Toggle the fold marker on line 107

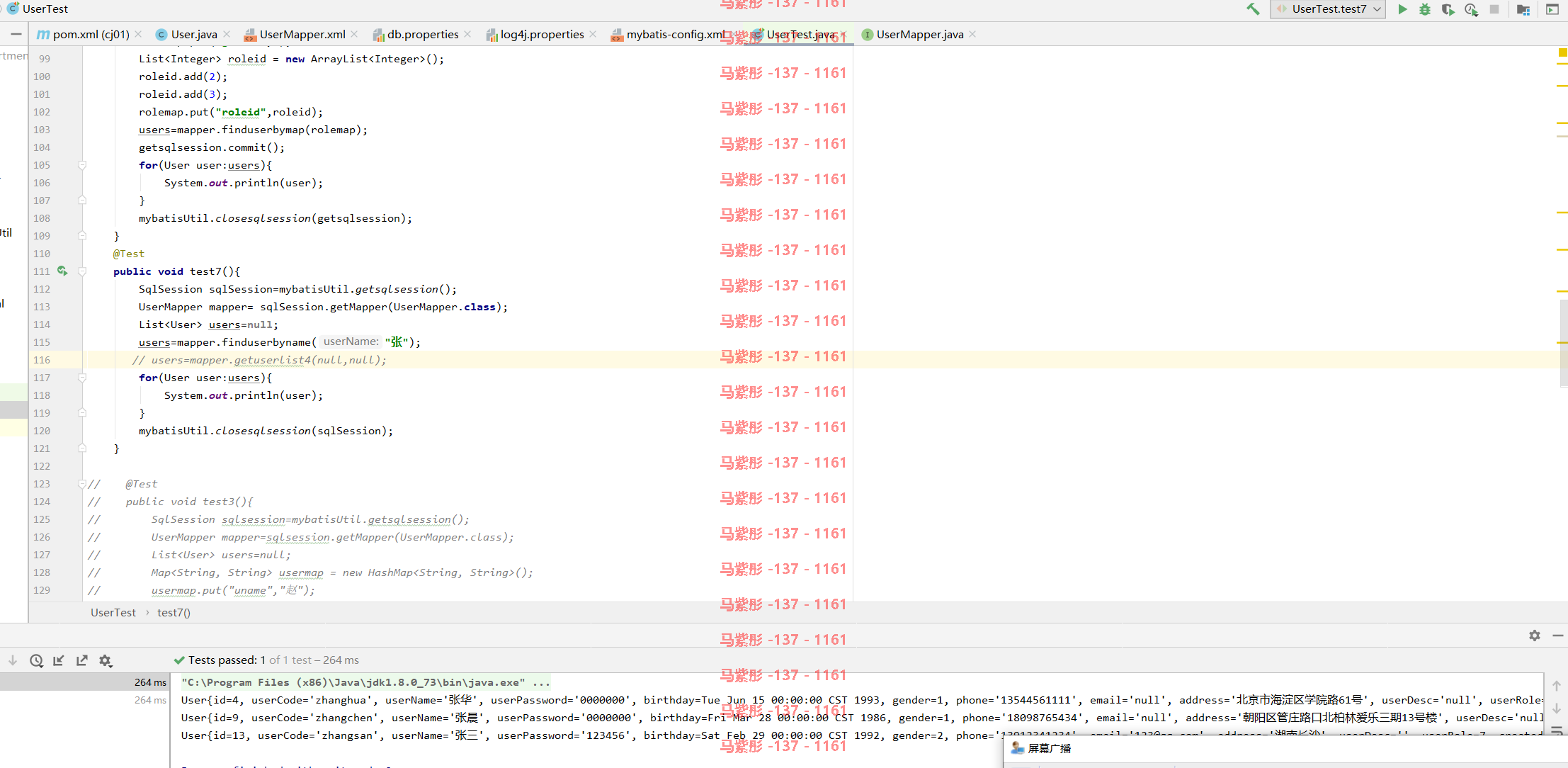(x=82, y=200)
